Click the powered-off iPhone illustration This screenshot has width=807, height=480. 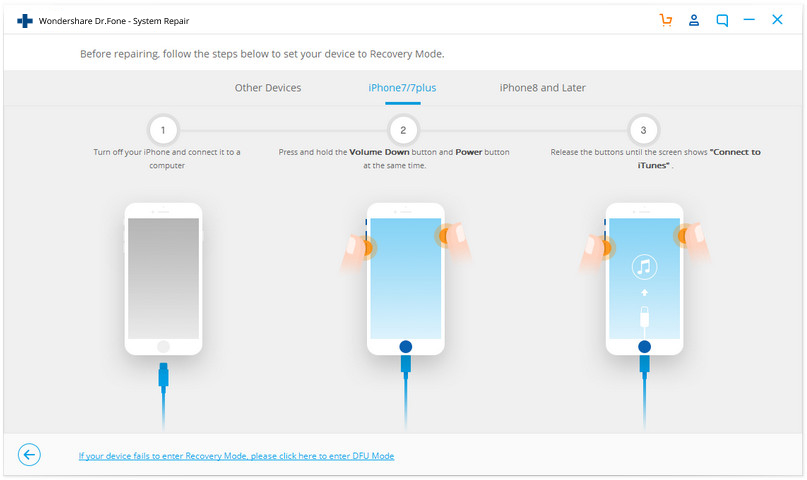[x=163, y=279]
